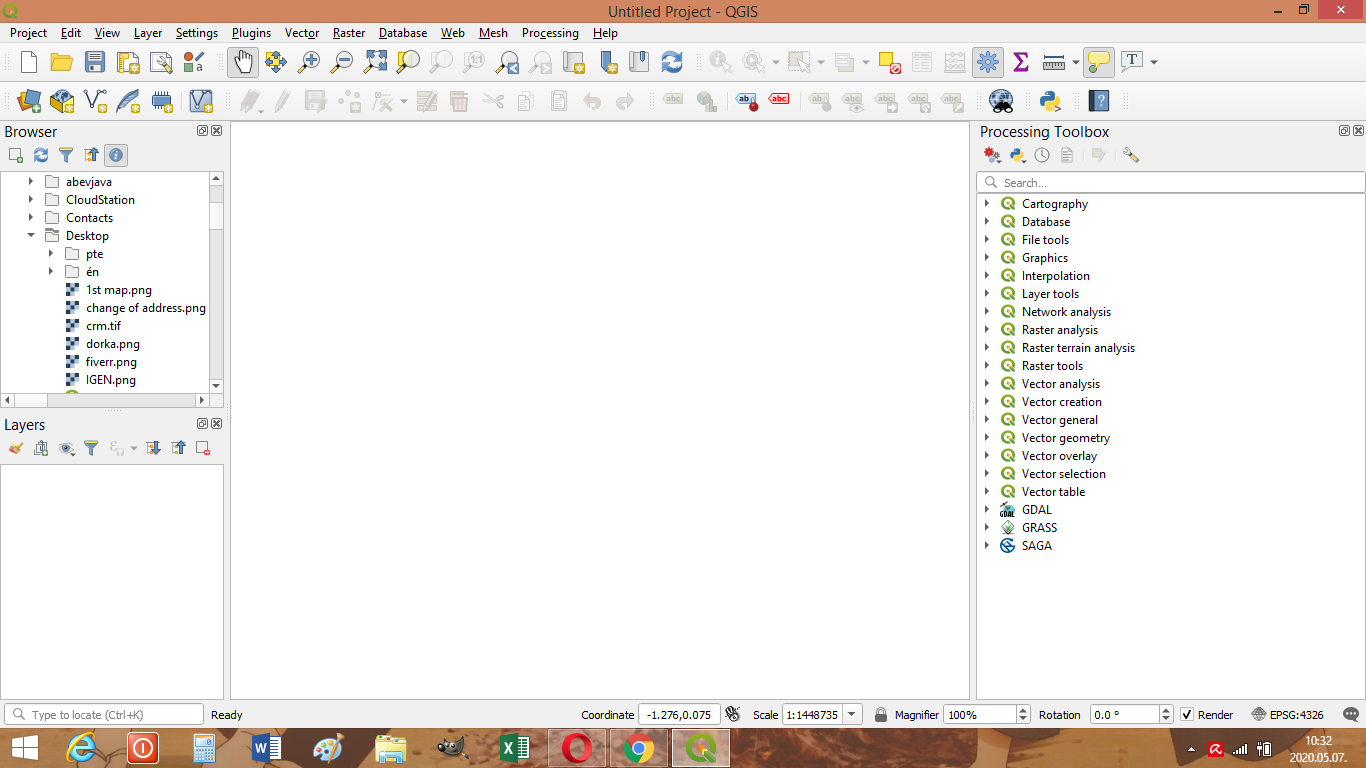Increase Rotation with the up stepper arrow

[x=1166, y=710]
